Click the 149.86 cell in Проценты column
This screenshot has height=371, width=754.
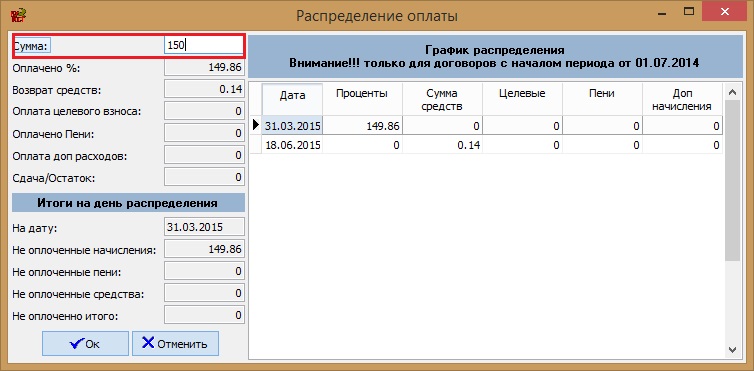362,126
